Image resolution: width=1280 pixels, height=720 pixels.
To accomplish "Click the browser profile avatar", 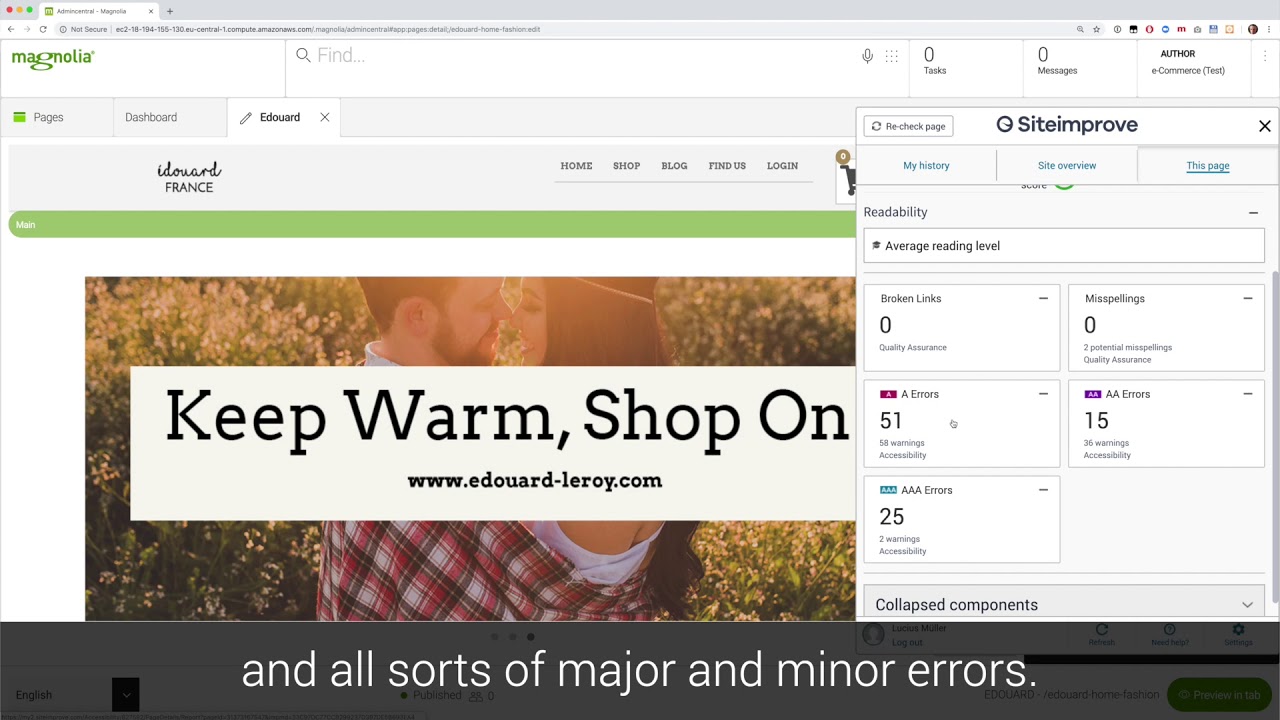I will [1252, 29].
